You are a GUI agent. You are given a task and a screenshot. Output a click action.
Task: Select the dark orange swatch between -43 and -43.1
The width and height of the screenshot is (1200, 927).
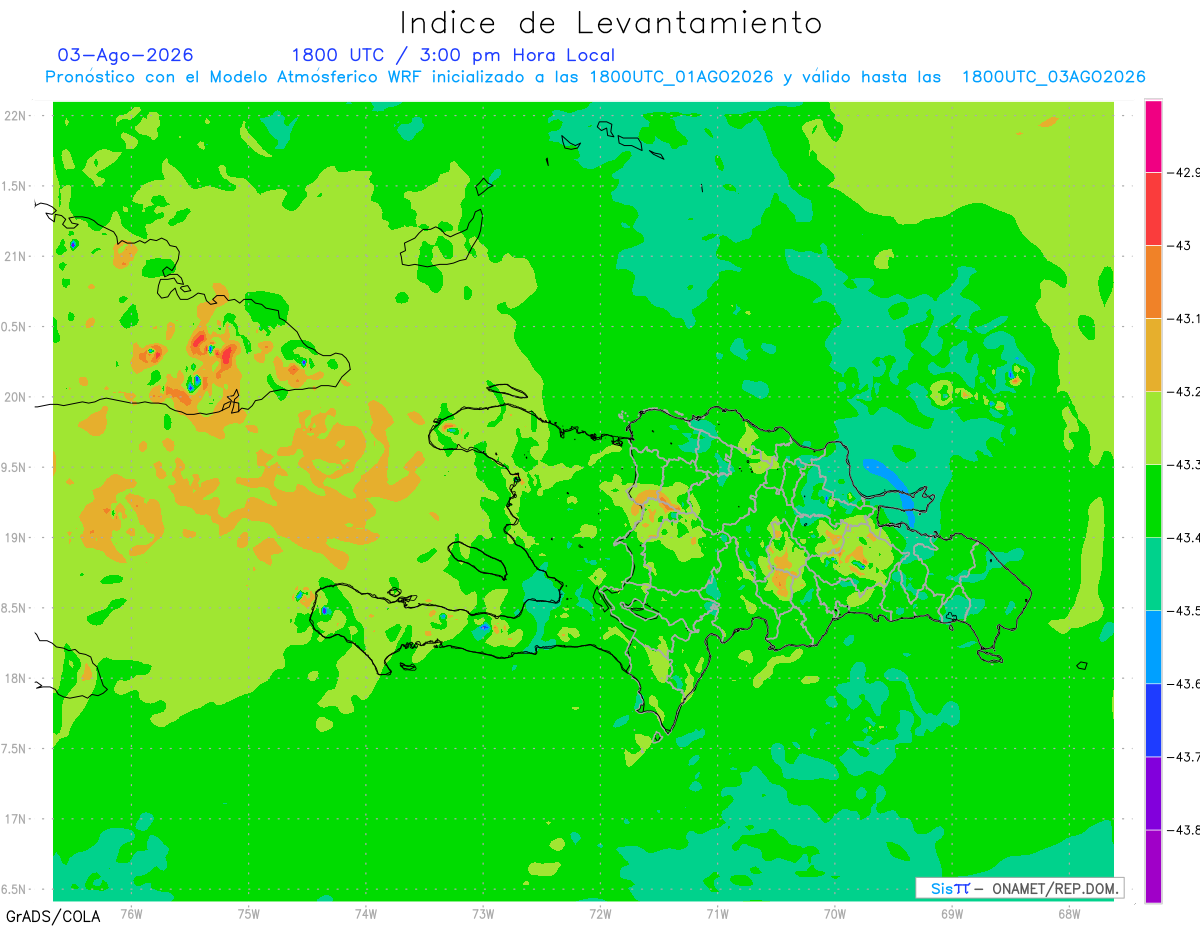pyautogui.click(x=1153, y=282)
